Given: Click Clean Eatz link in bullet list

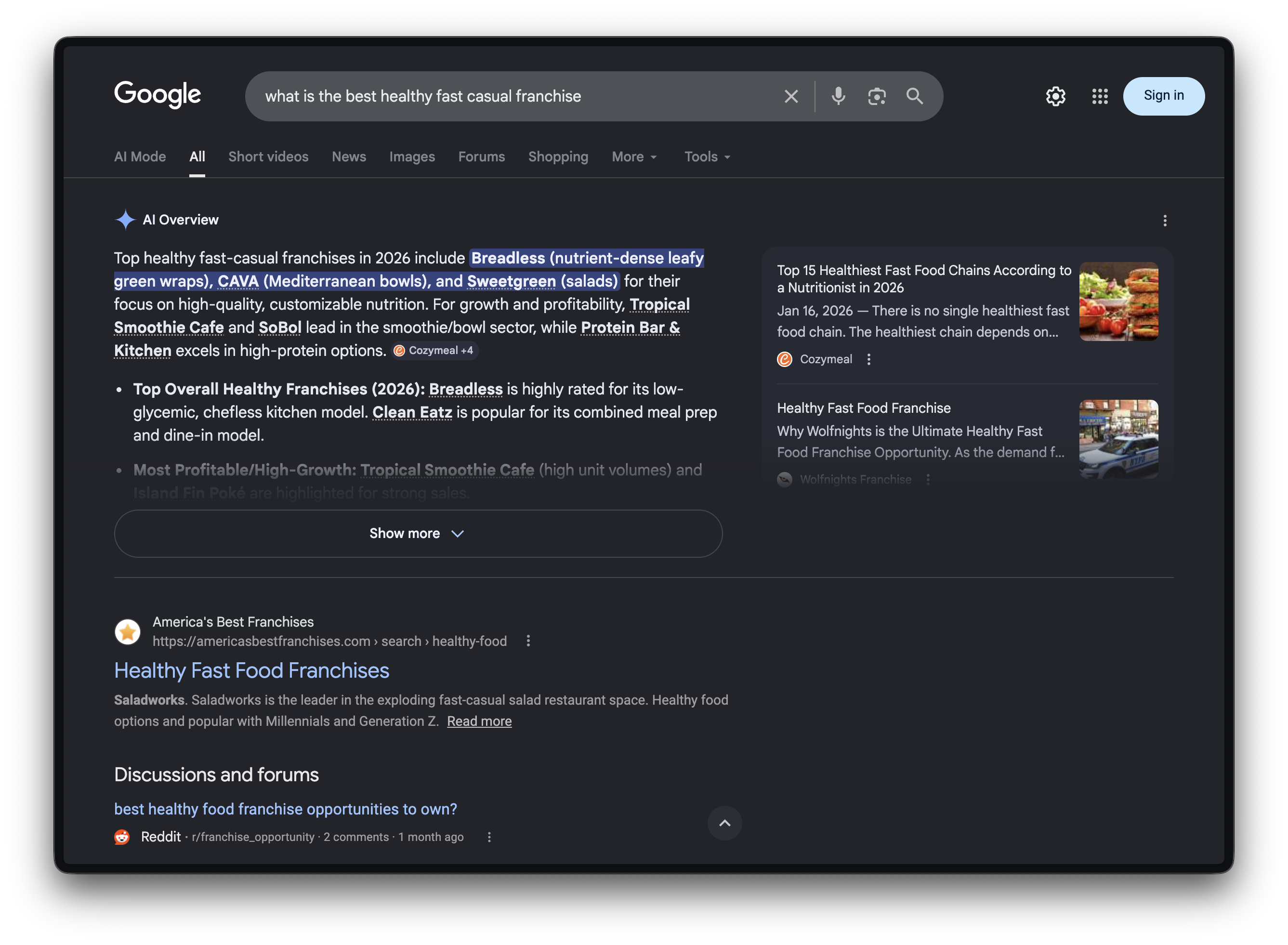Looking at the screenshot, I should coord(412,412).
